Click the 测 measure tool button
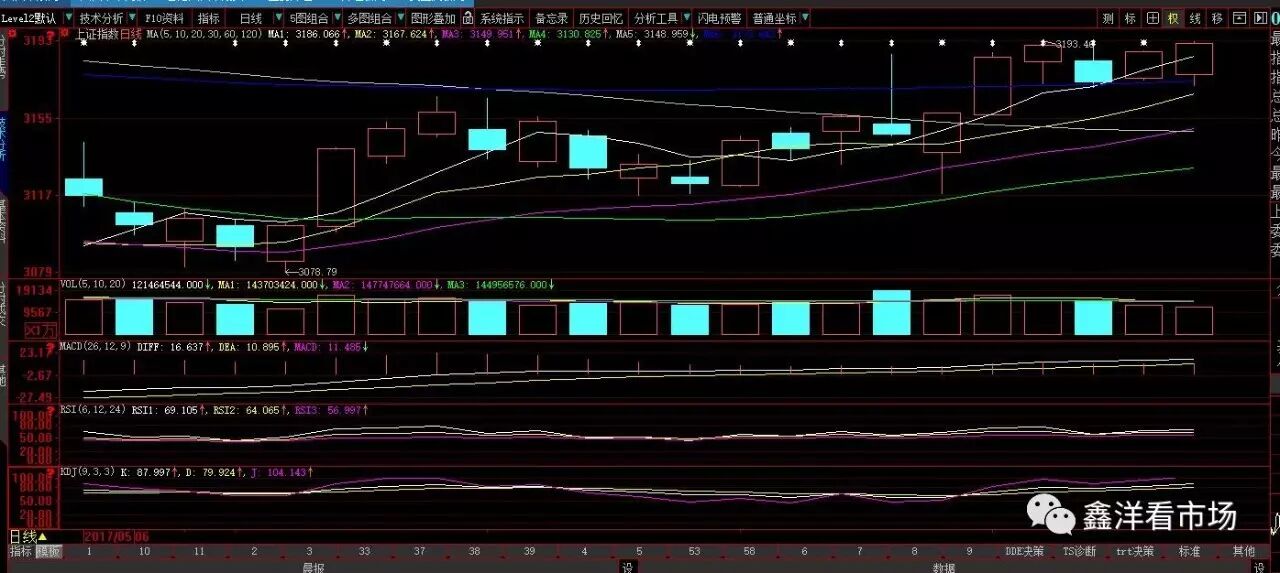This screenshot has height=573, width=1280. pos(1108,18)
